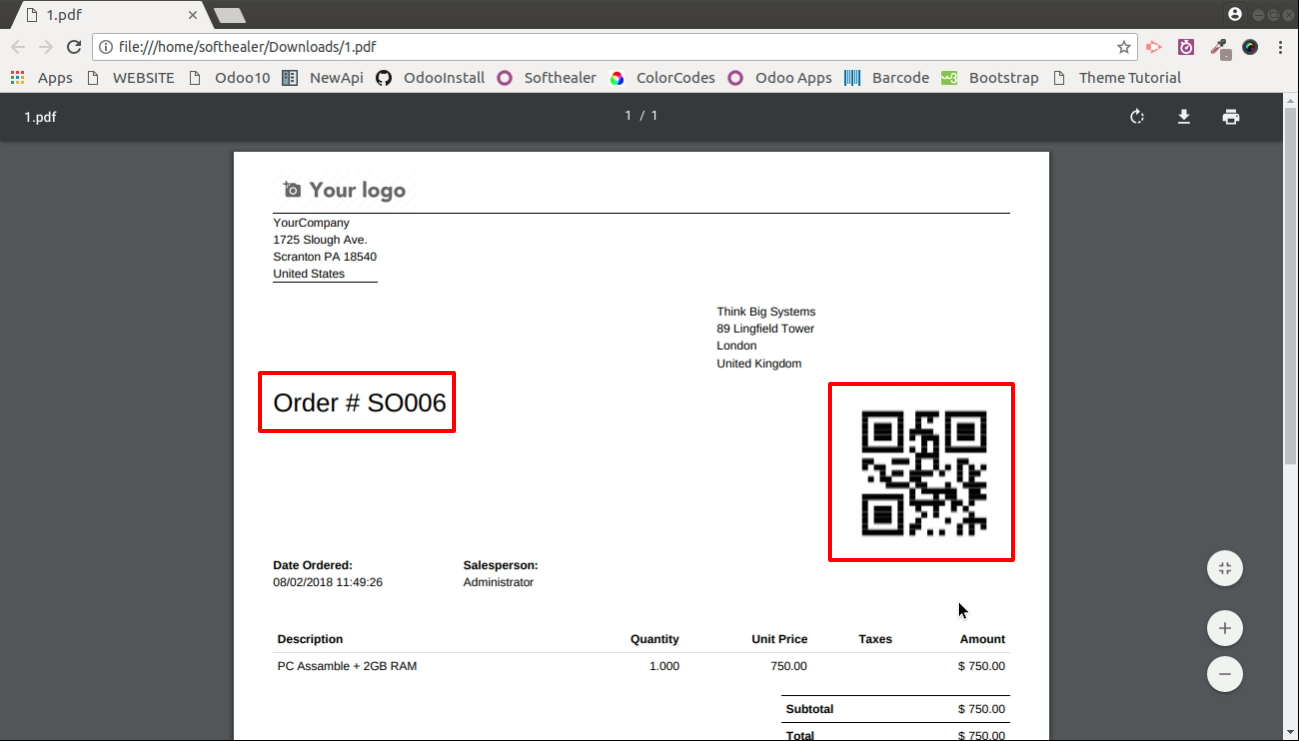Go forward in browser history
Image resolution: width=1299 pixels, height=741 pixels.
[46, 47]
